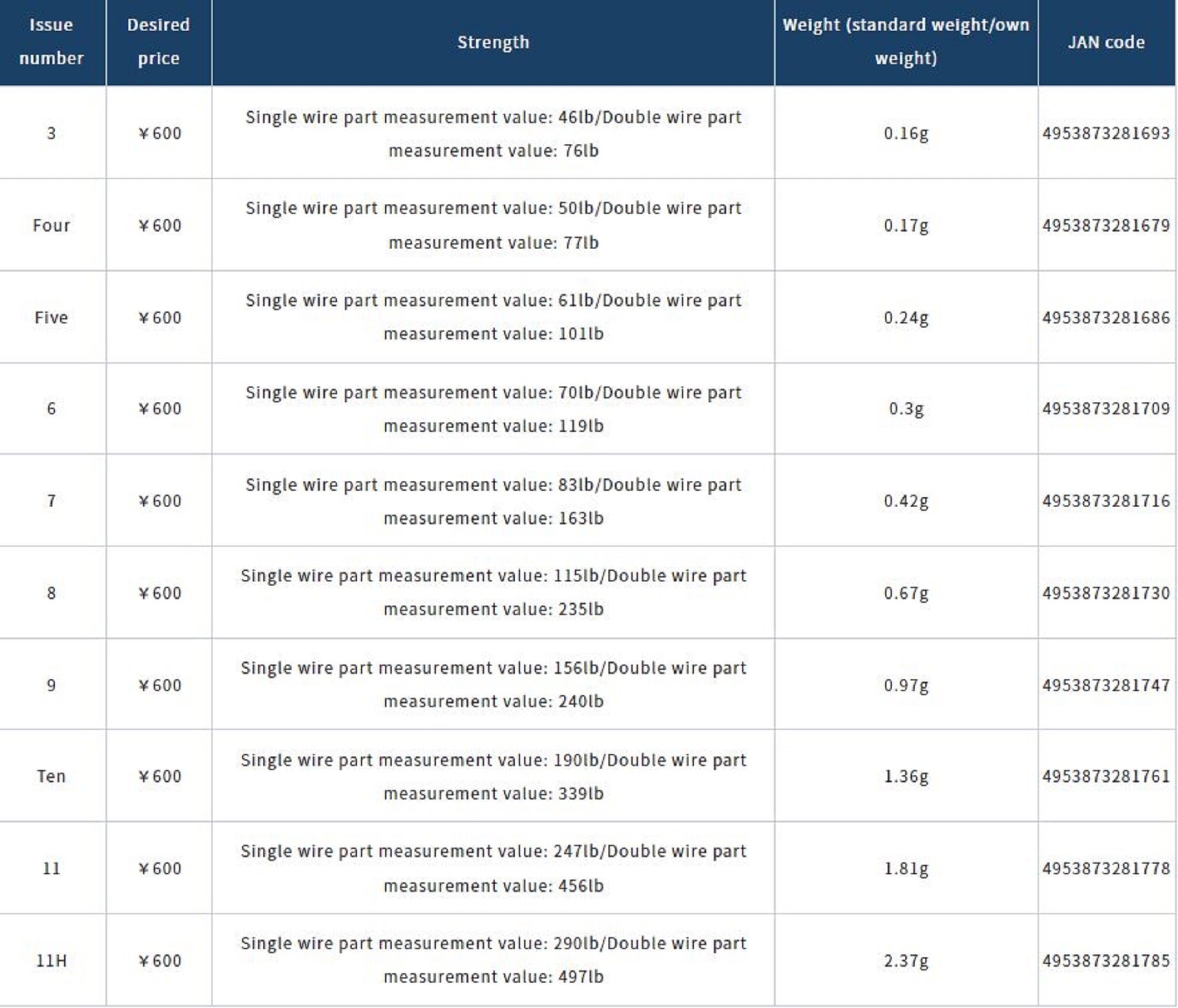The image size is (1178, 1008).
Task: Select JAN code 4953873281679
Action: [x=1106, y=225]
